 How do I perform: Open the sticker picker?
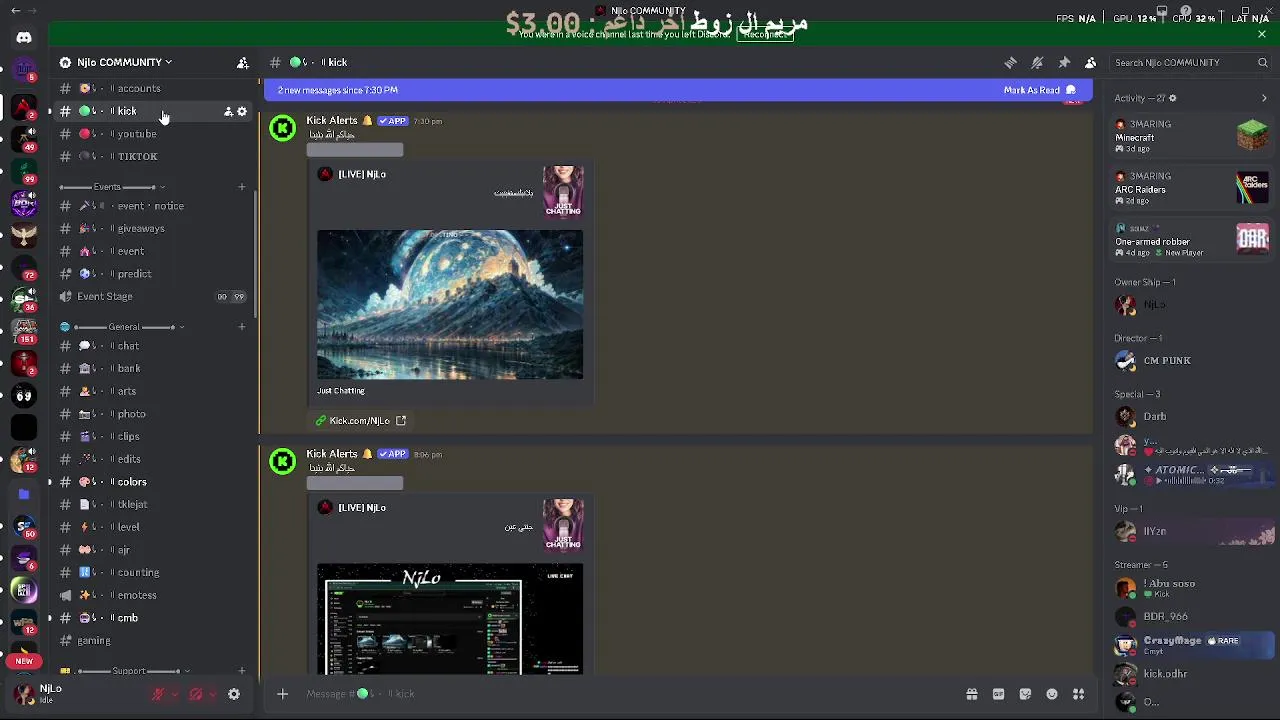tap(1025, 694)
